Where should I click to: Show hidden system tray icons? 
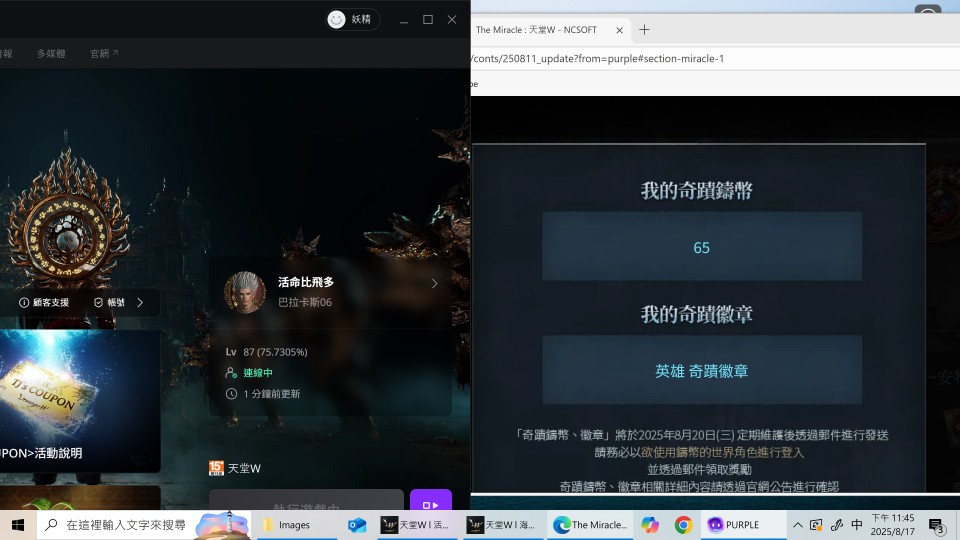[x=797, y=525]
